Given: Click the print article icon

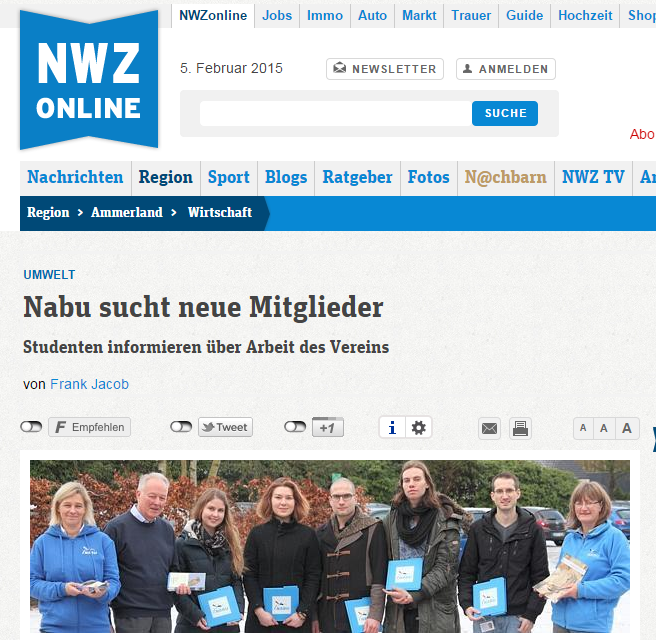Looking at the screenshot, I should coord(520,428).
